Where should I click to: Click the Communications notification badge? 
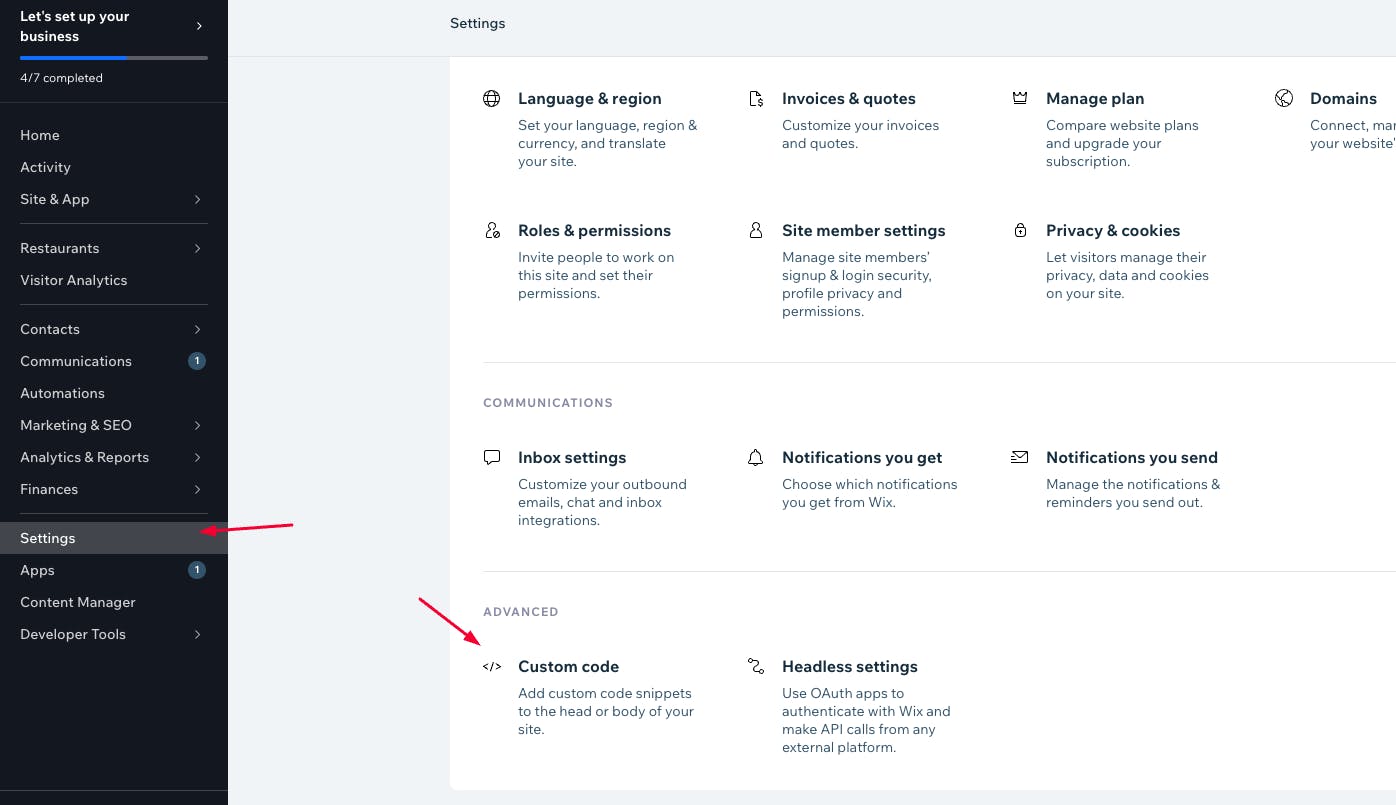pos(197,361)
